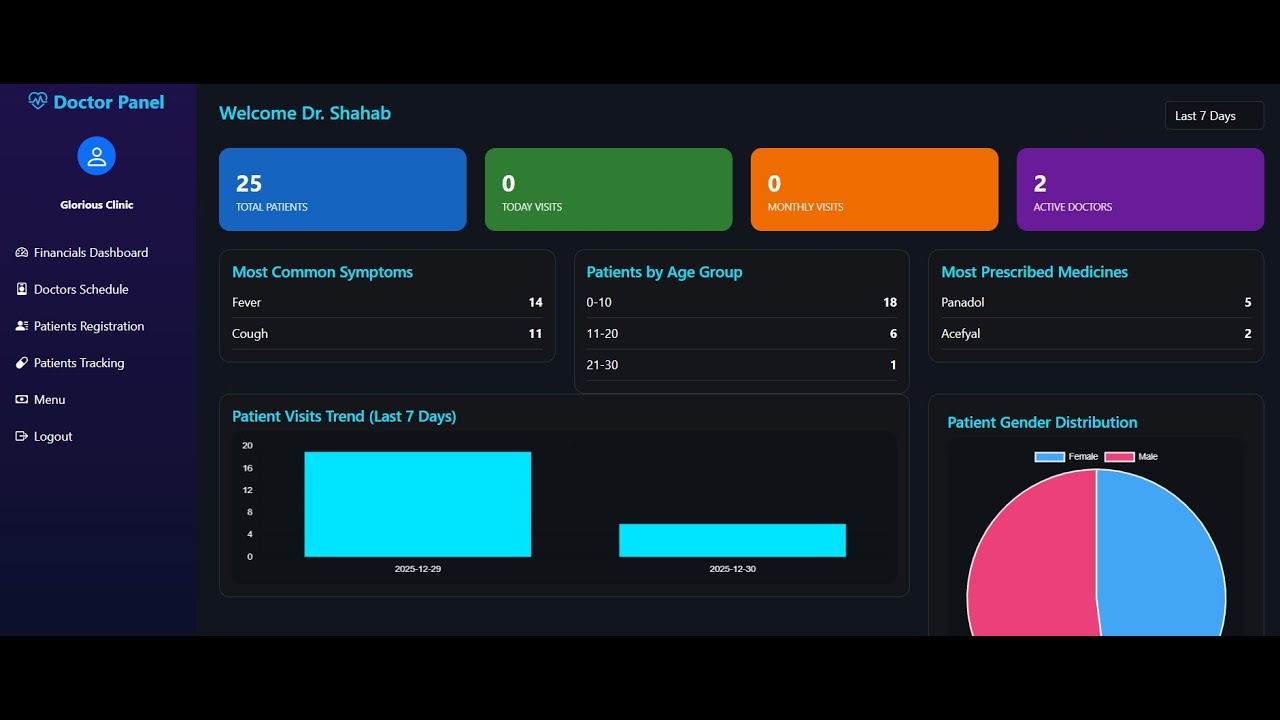Viewport: 1280px width, 720px height.
Task: Click the Patient Gender Distribution heading
Action: (1042, 422)
